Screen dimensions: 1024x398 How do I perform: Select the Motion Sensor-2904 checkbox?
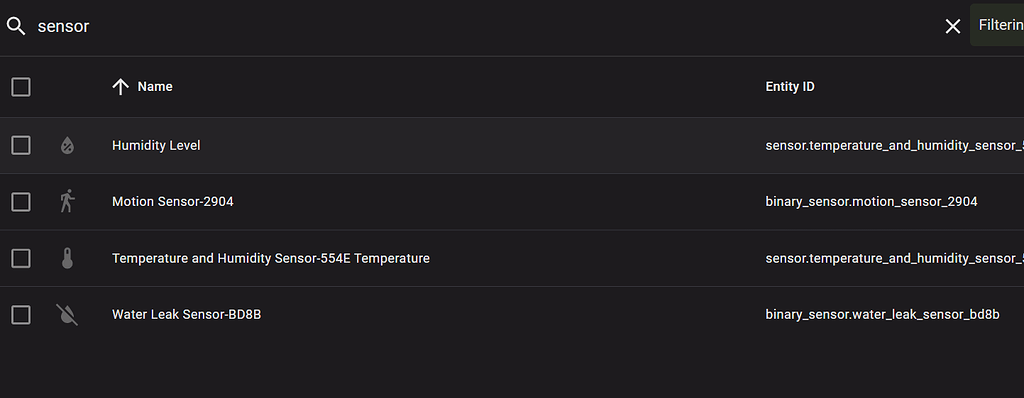coord(21,202)
